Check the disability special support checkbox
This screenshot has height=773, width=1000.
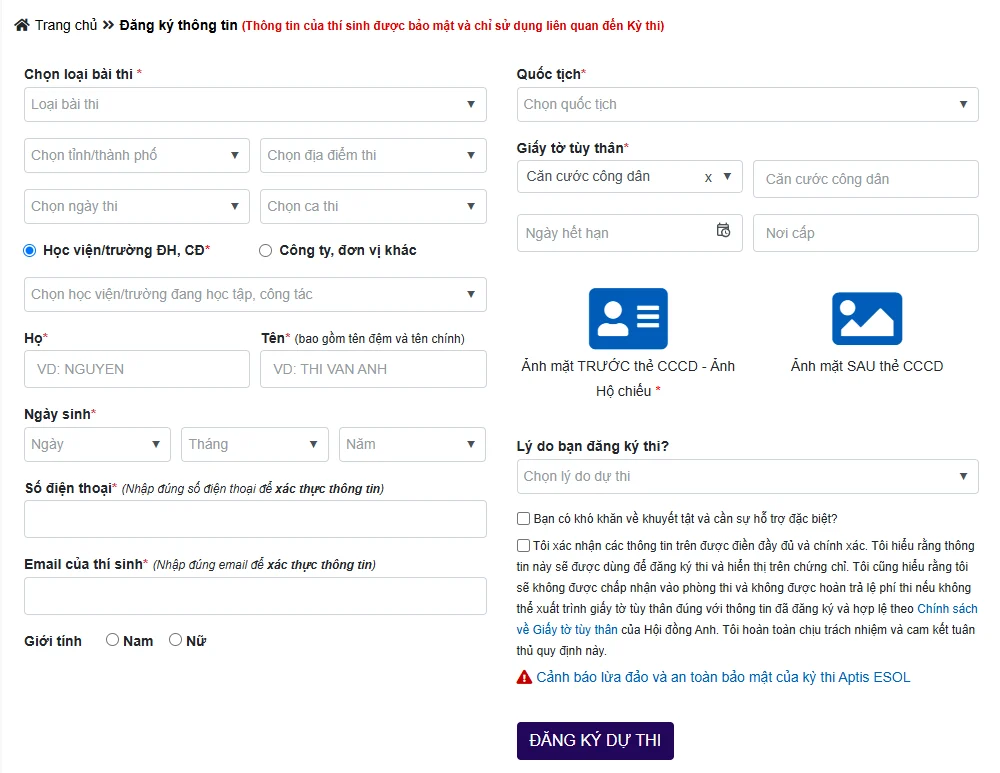coord(523,518)
